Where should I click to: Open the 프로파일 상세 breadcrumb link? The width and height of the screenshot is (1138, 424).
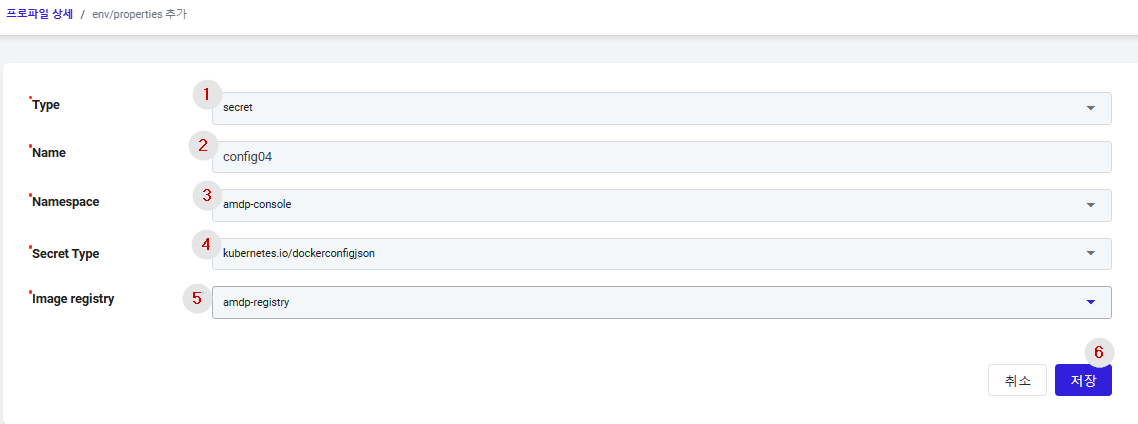pos(40,14)
